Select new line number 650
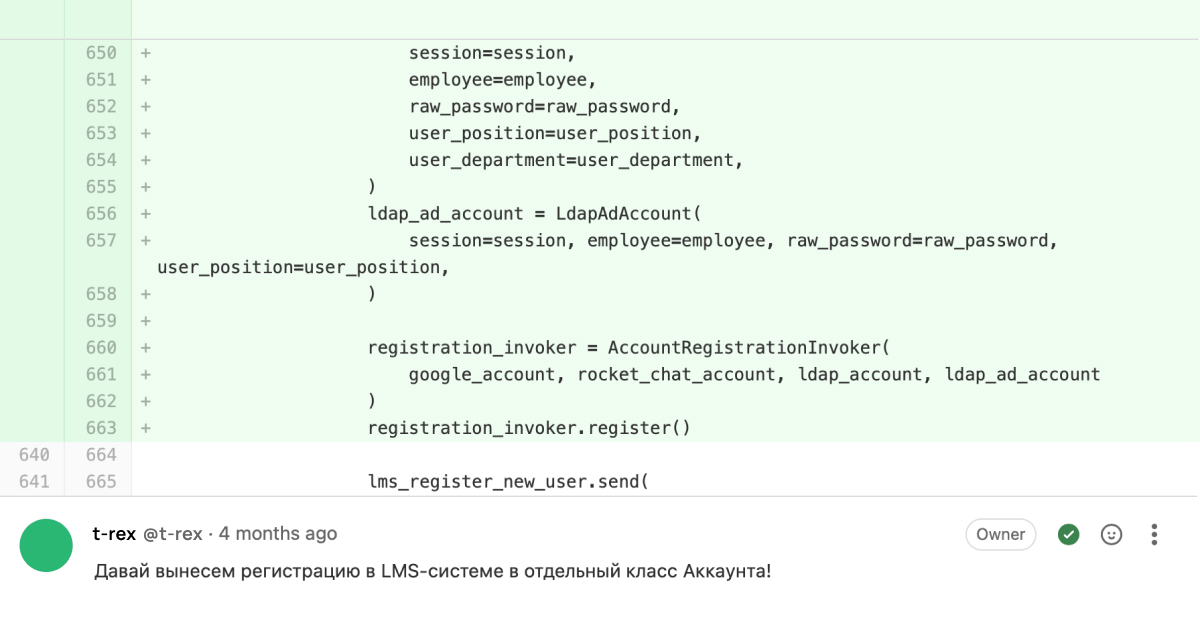Image resolution: width=1200 pixels, height=630 pixels. [100, 52]
